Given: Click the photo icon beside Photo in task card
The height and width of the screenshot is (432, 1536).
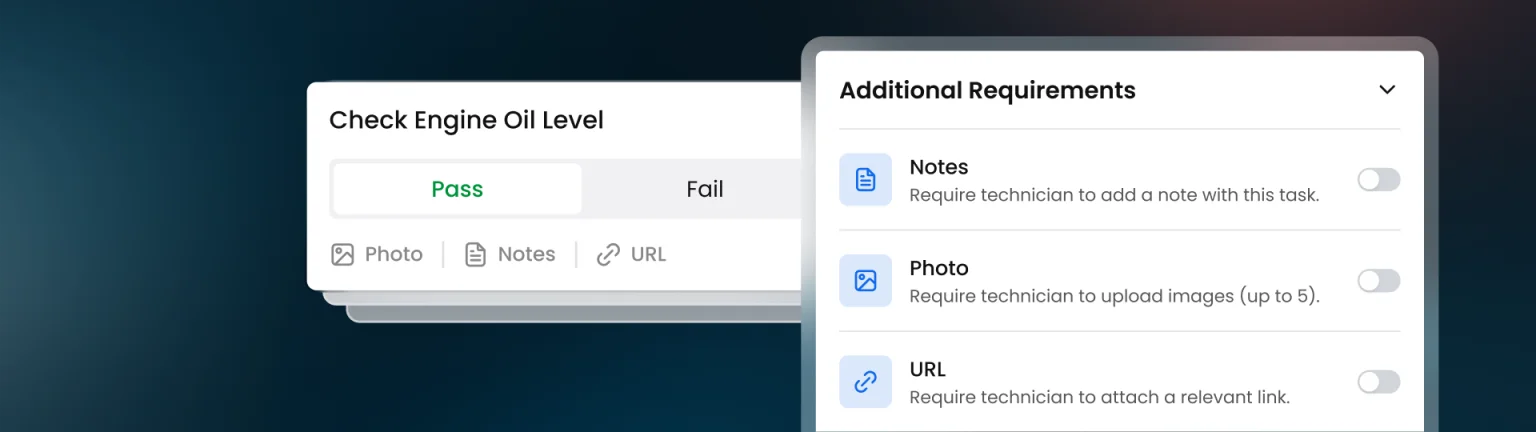Looking at the screenshot, I should click(343, 255).
